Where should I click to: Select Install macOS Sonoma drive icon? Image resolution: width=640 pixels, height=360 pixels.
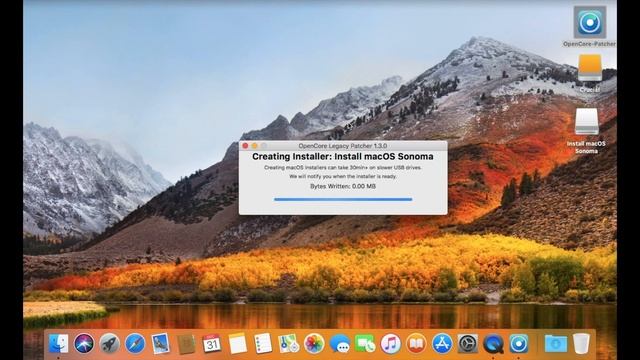click(587, 121)
